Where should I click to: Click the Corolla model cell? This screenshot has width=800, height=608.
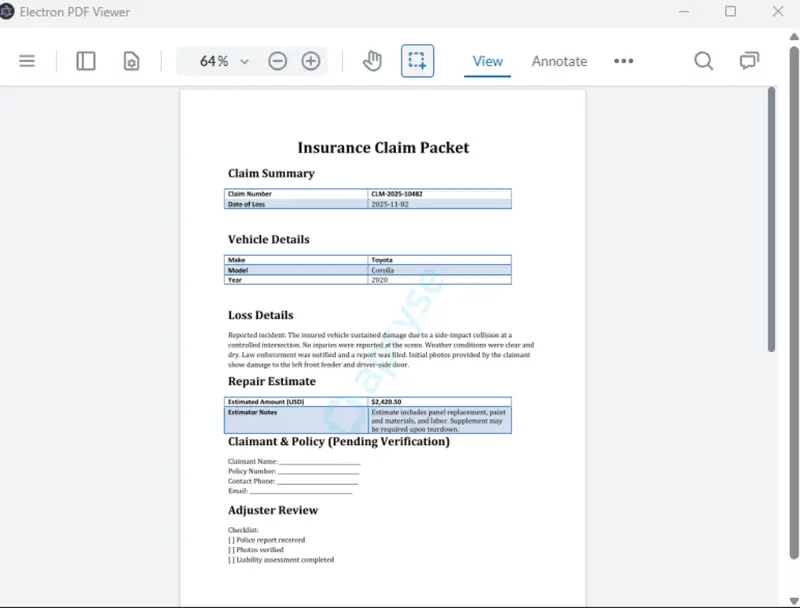click(x=439, y=270)
